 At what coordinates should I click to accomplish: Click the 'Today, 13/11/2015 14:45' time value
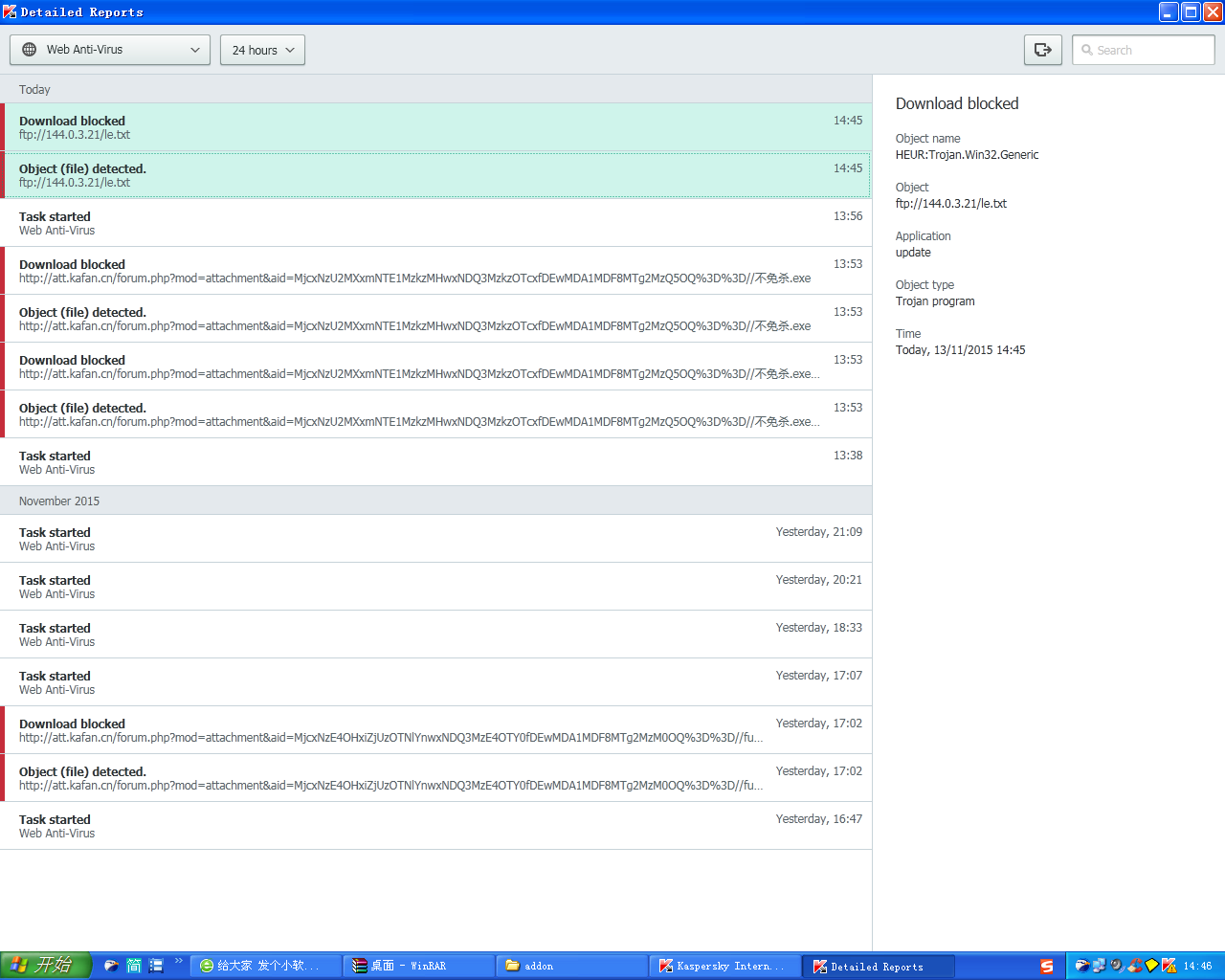click(960, 350)
